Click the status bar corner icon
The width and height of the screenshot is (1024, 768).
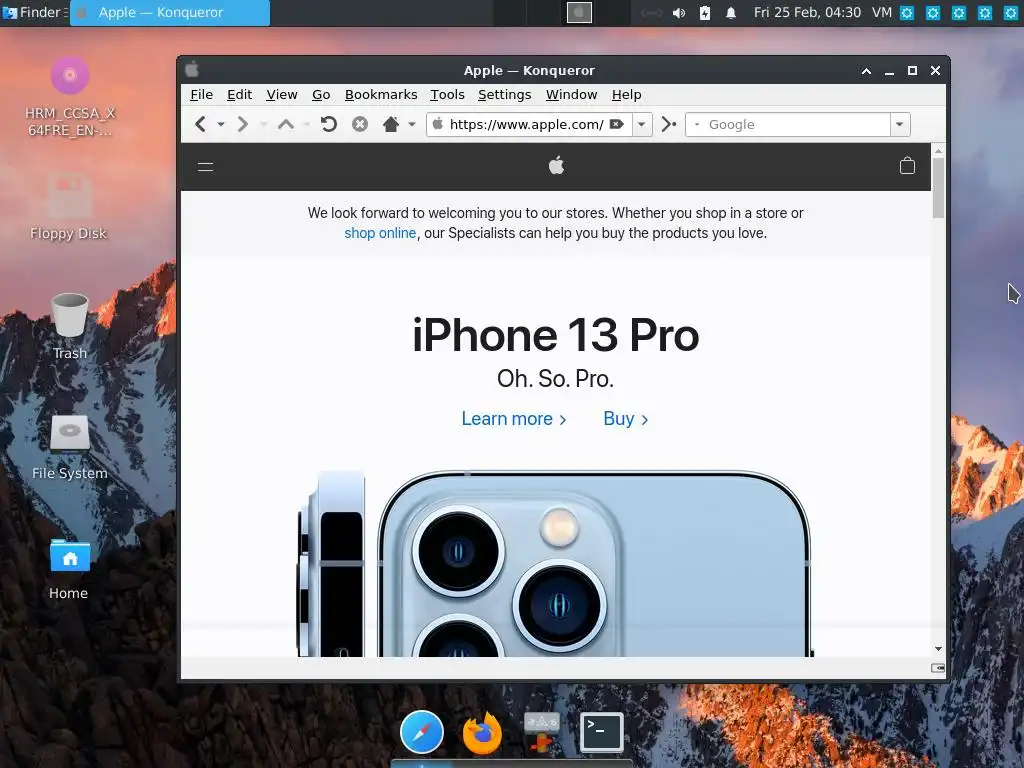tap(938, 667)
